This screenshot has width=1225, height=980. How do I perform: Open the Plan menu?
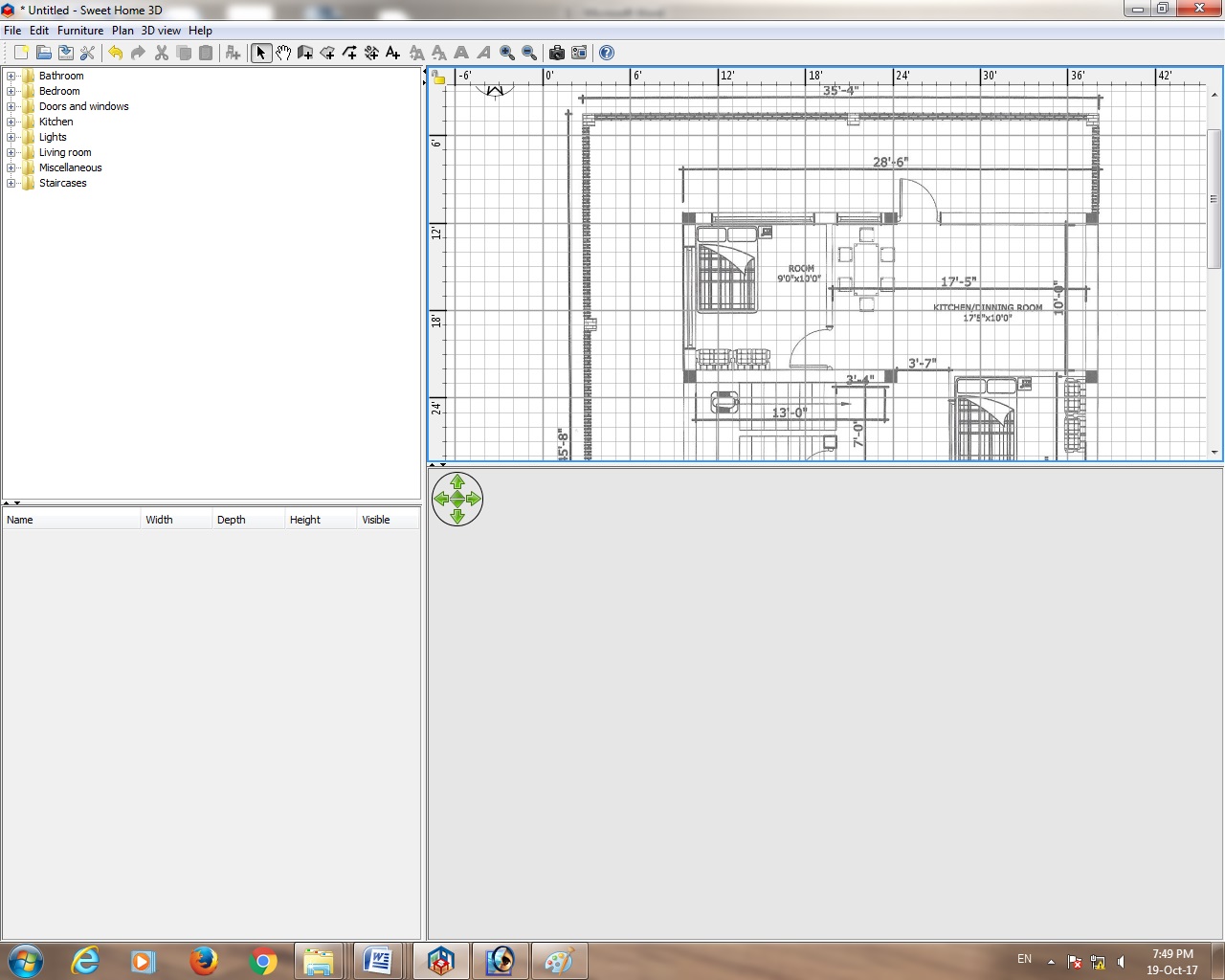pyautogui.click(x=122, y=31)
